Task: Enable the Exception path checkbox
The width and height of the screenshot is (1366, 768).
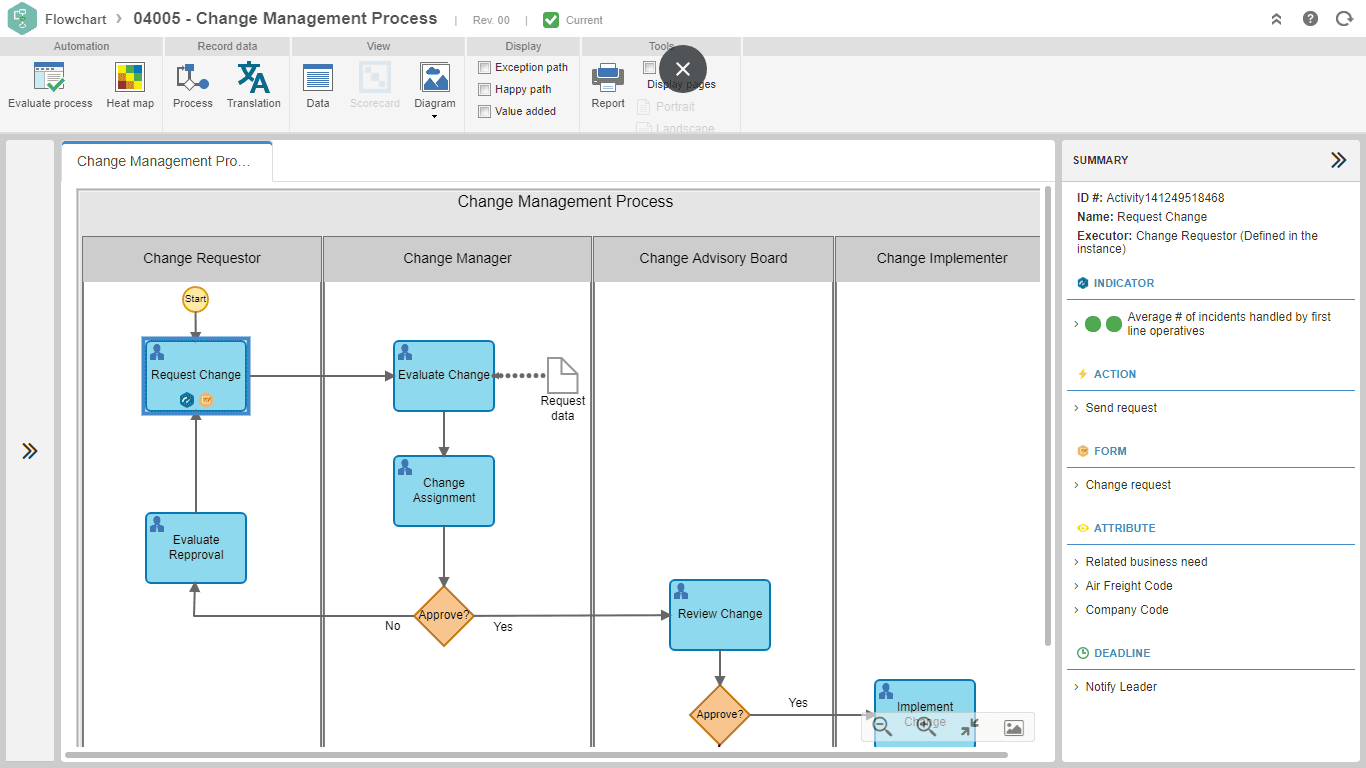Action: [x=485, y=68]
